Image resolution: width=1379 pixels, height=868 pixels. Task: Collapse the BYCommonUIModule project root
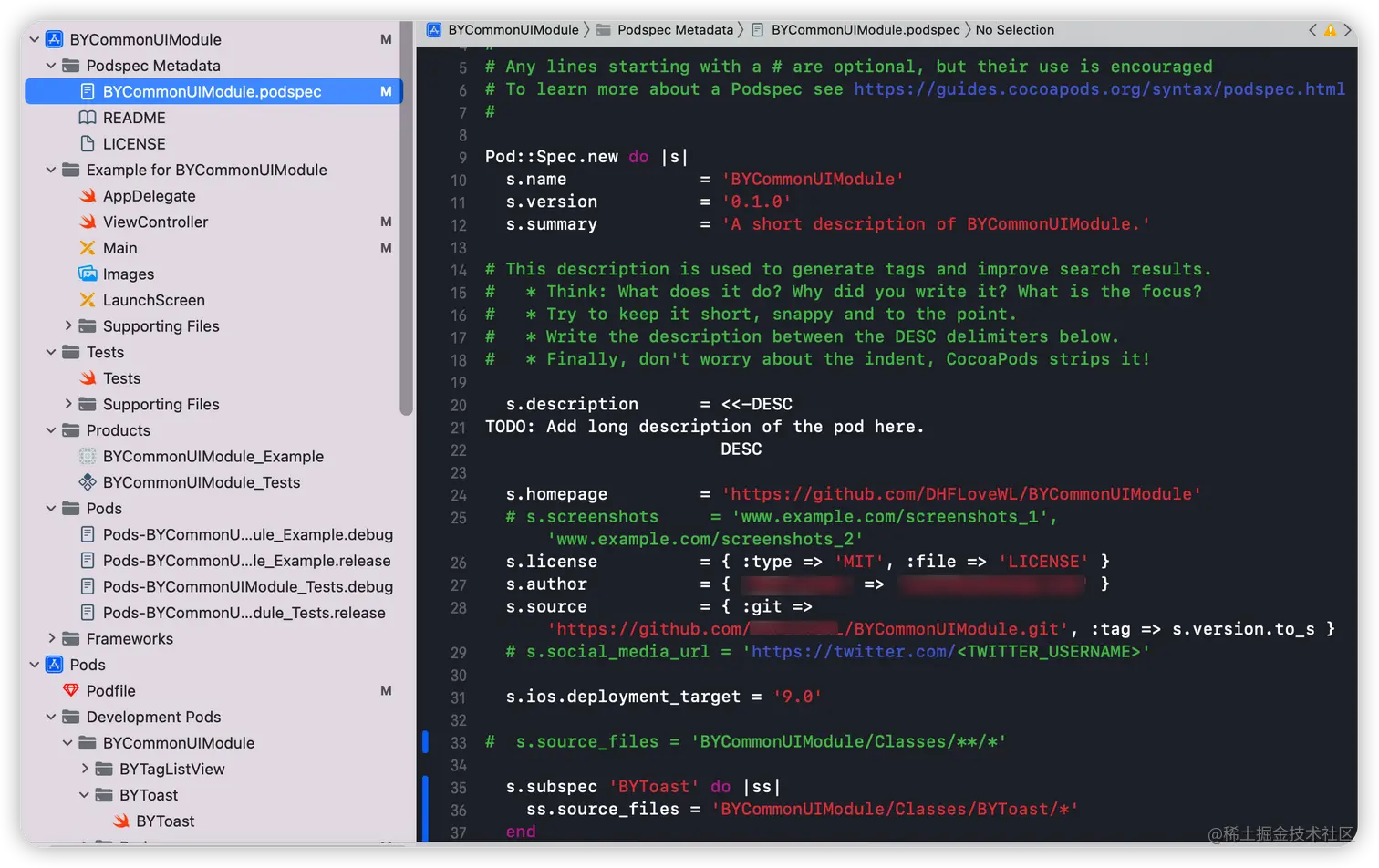(x=35, y=39)
